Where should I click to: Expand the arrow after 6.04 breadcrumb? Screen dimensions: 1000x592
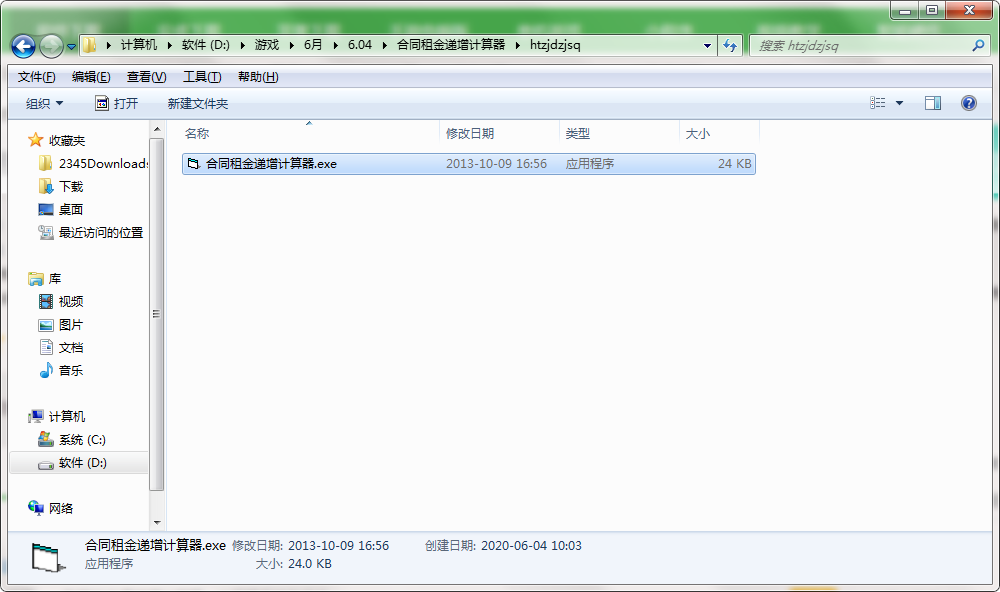385,45
